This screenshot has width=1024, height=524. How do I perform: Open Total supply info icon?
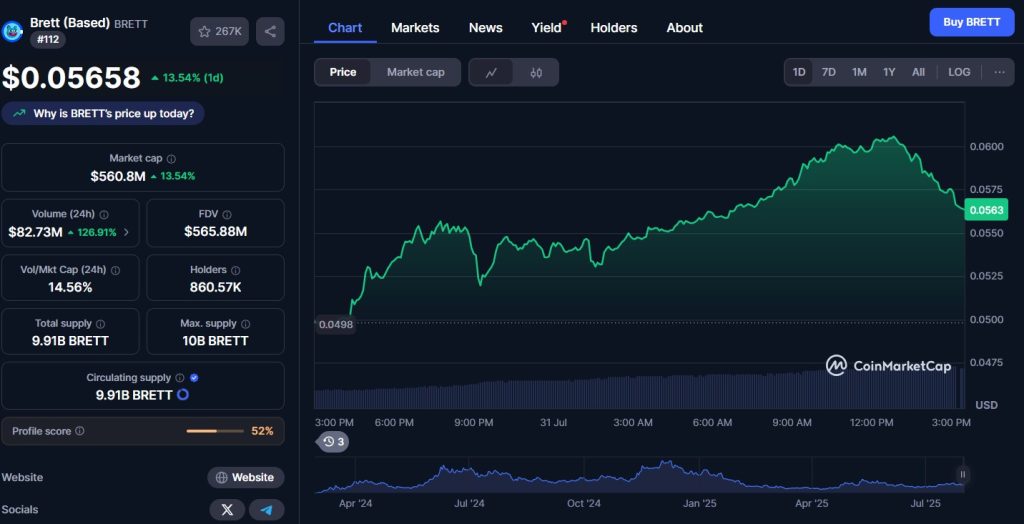[100, 323]
